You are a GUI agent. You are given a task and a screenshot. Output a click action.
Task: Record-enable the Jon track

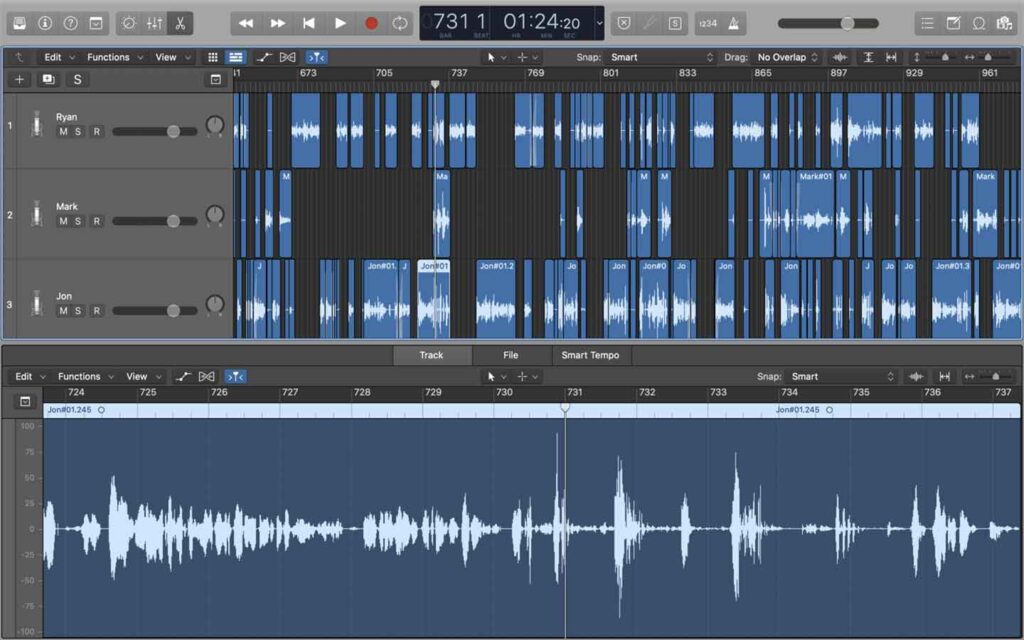pos(97,311)
